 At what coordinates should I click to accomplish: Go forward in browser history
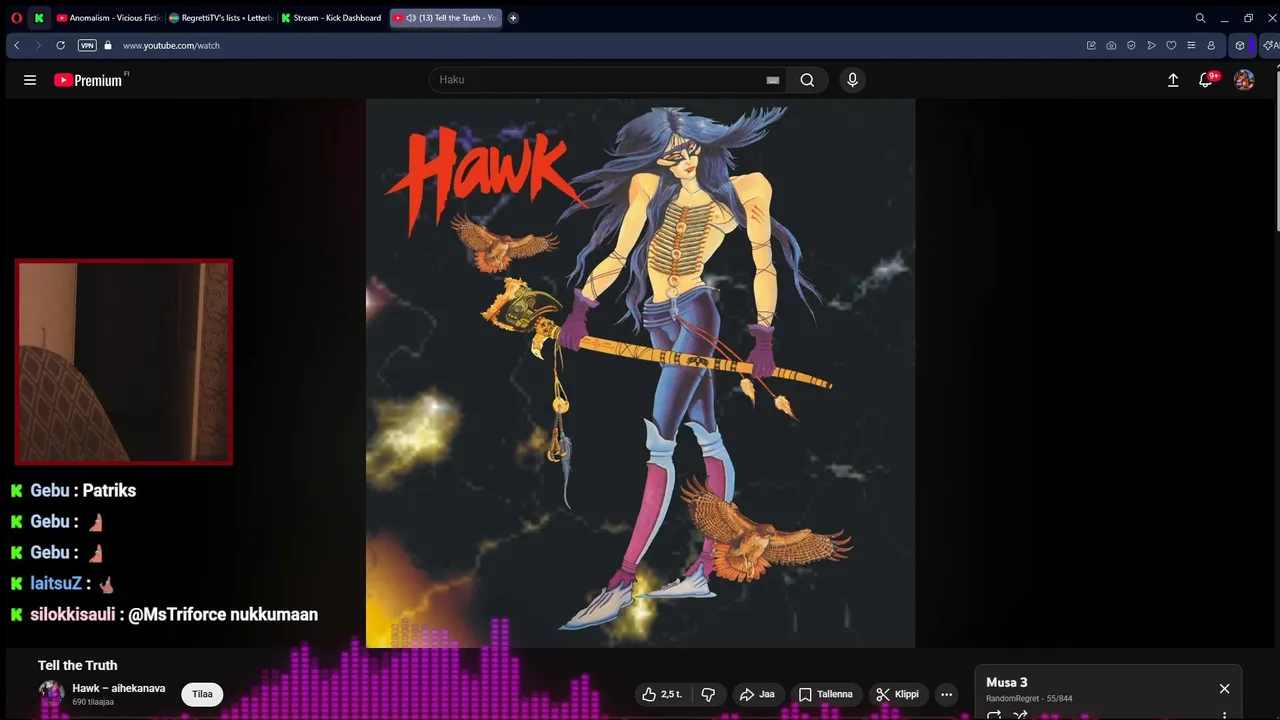[x=38, y=45]
